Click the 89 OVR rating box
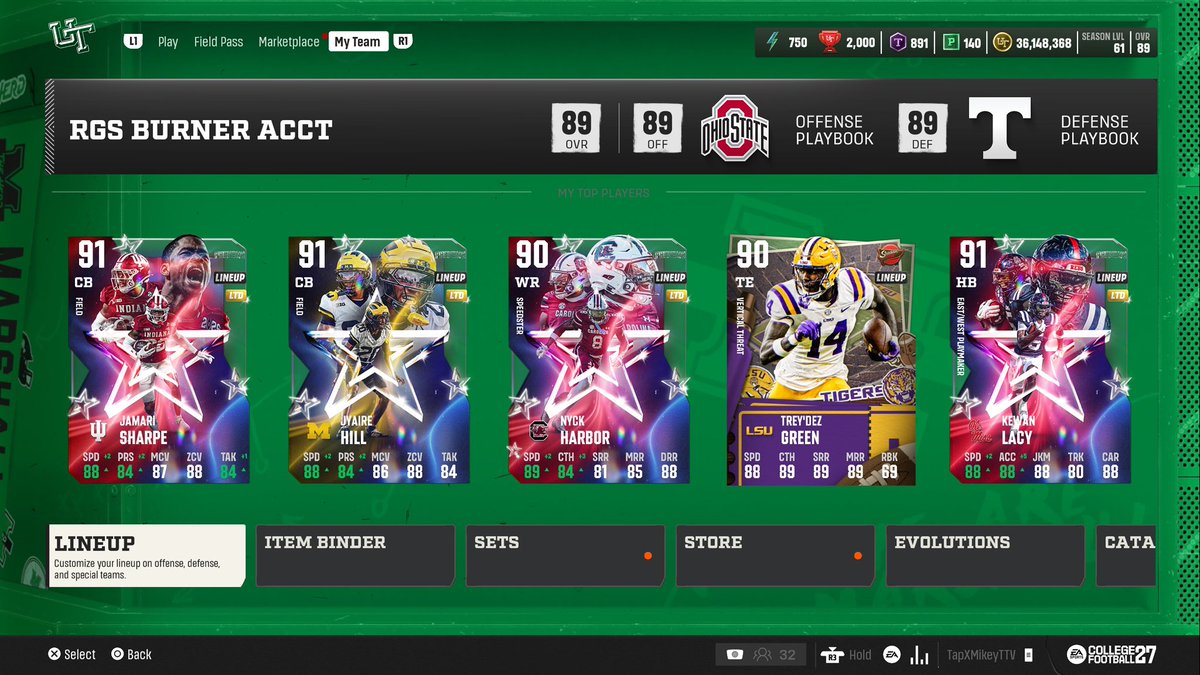 pyautogui.click(x=576, y=128)
